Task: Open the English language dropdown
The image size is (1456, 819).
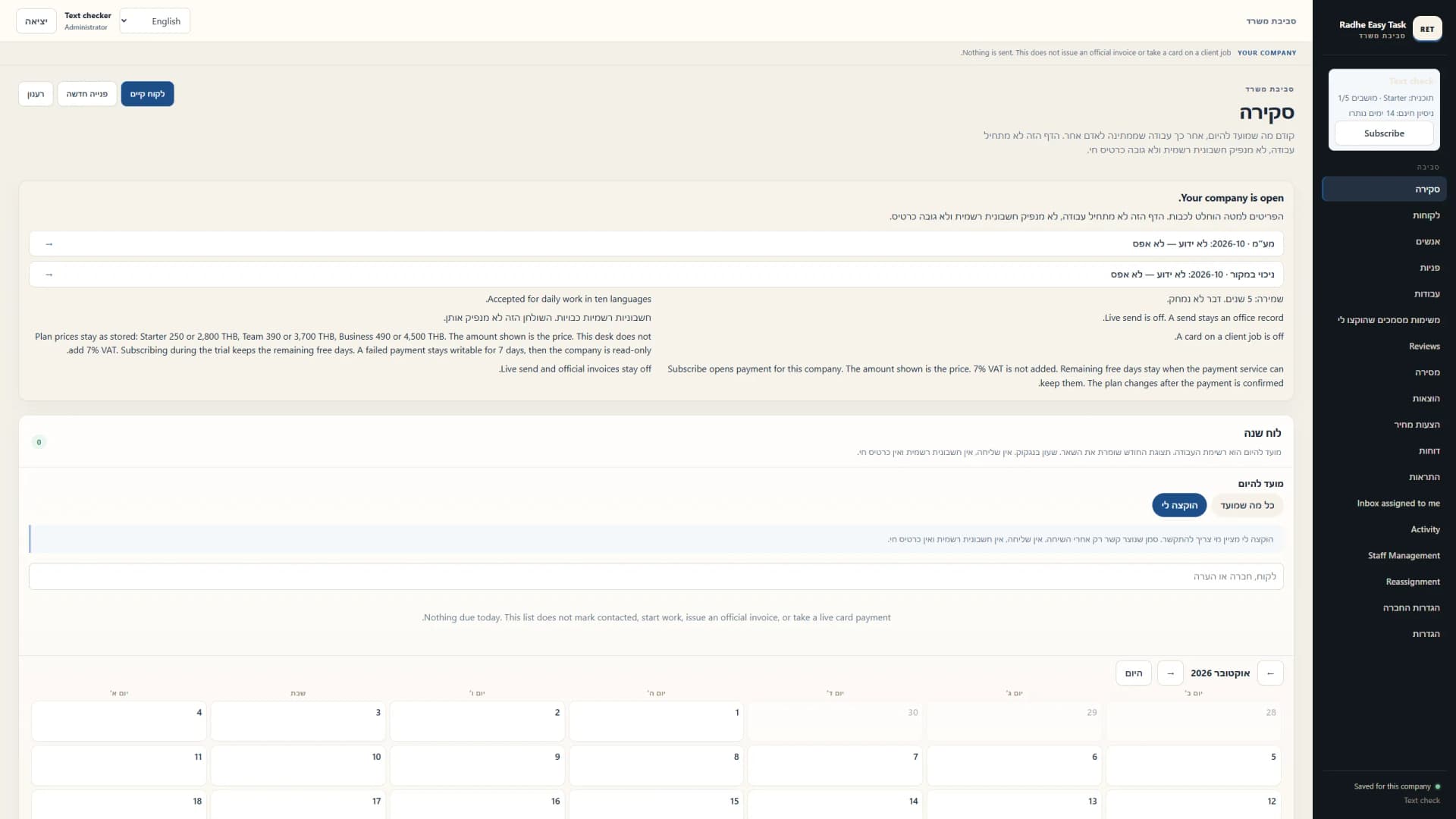Action: [155, 21]
